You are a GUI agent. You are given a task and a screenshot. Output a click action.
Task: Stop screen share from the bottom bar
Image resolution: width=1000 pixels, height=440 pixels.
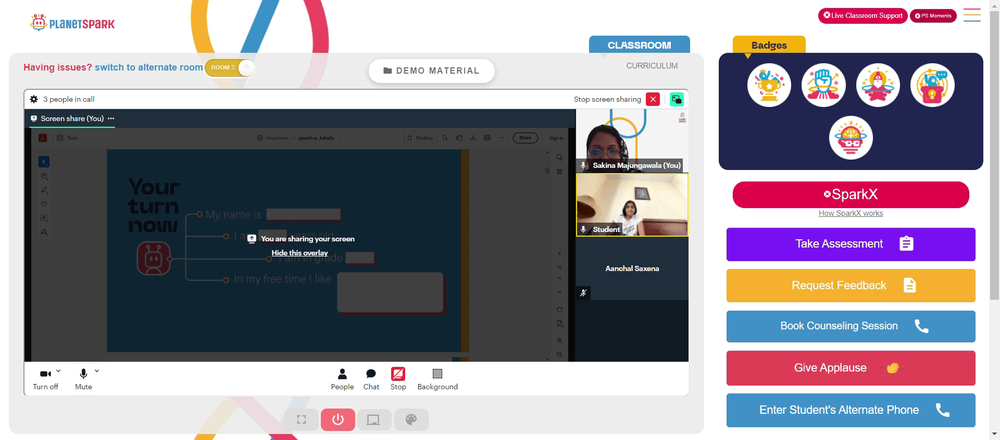point(398,379)
